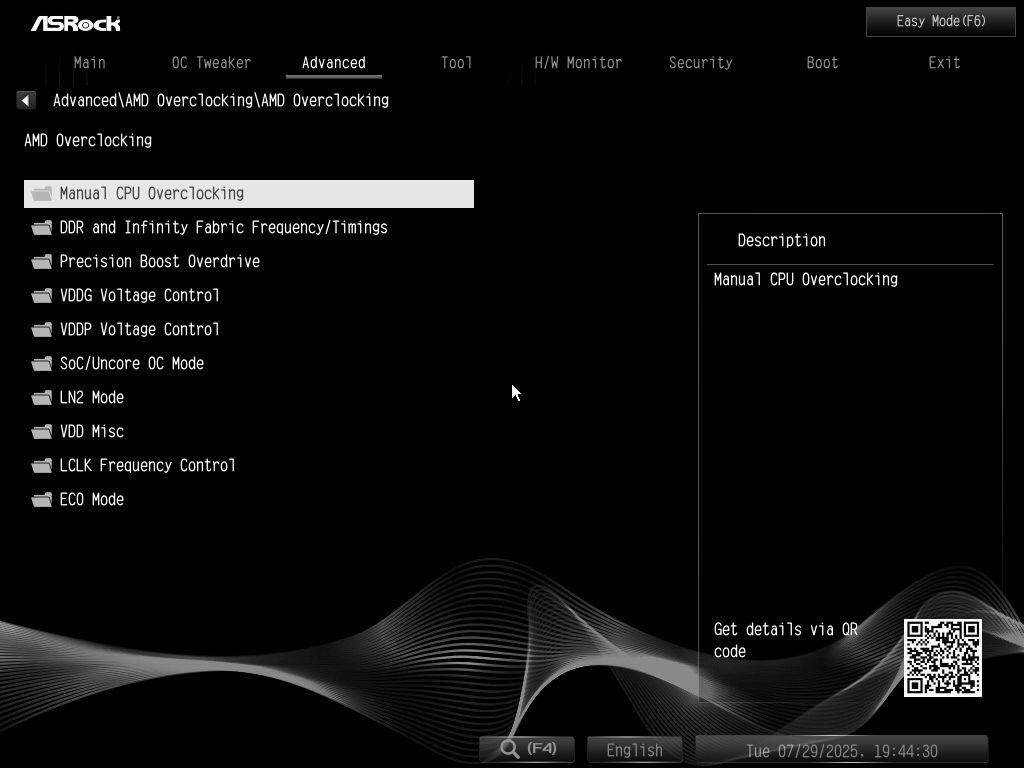Viewport: 1024px width, 768px height.
Task: Click the folder icon for LN2 Mode
Action: coord(42,397)
